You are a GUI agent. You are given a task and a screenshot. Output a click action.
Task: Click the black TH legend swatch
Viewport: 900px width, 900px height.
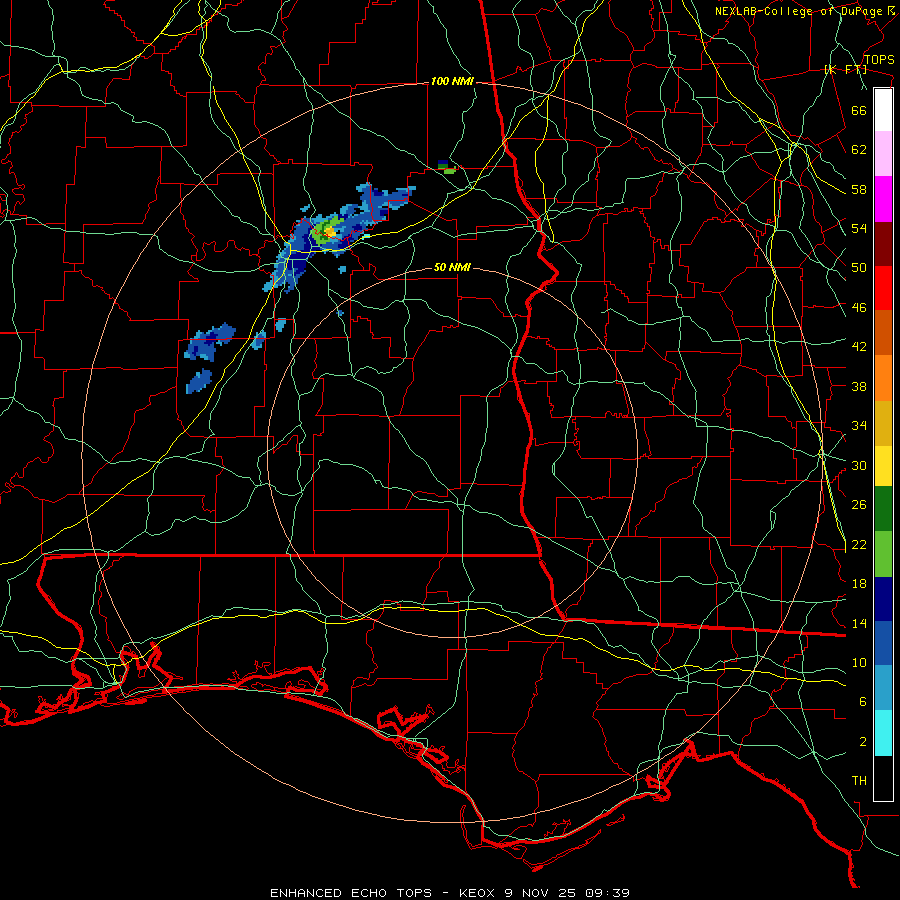[883, 778]
